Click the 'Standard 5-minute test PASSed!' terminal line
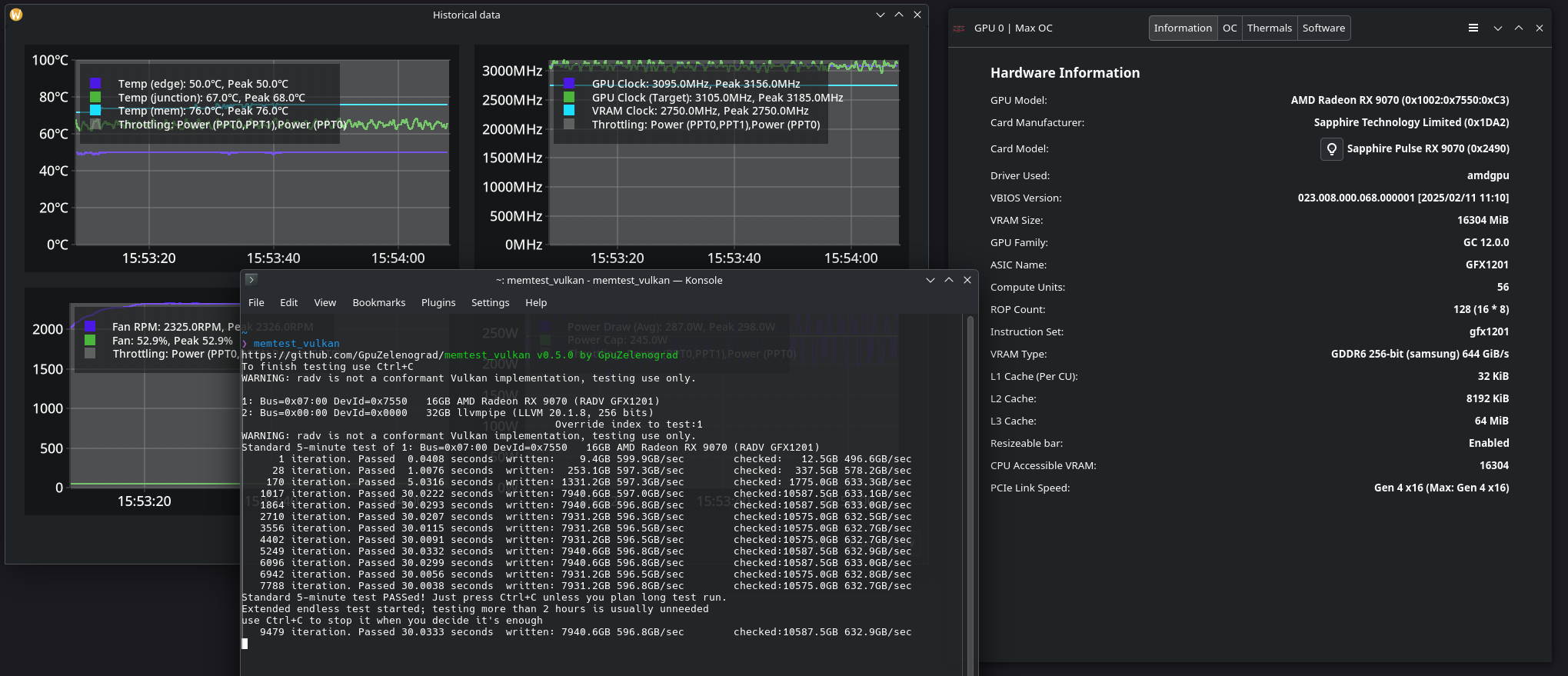 [484, 598]
